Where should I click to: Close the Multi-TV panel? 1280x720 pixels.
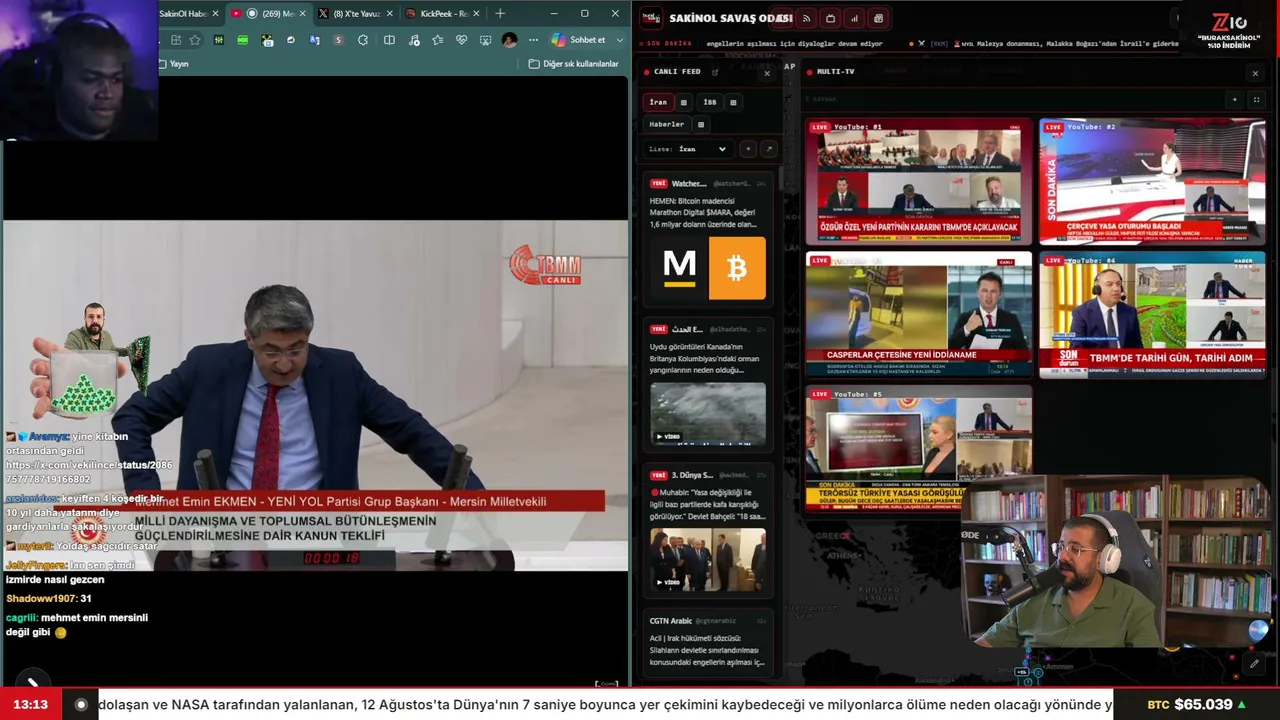click(x=1255, y=73)
